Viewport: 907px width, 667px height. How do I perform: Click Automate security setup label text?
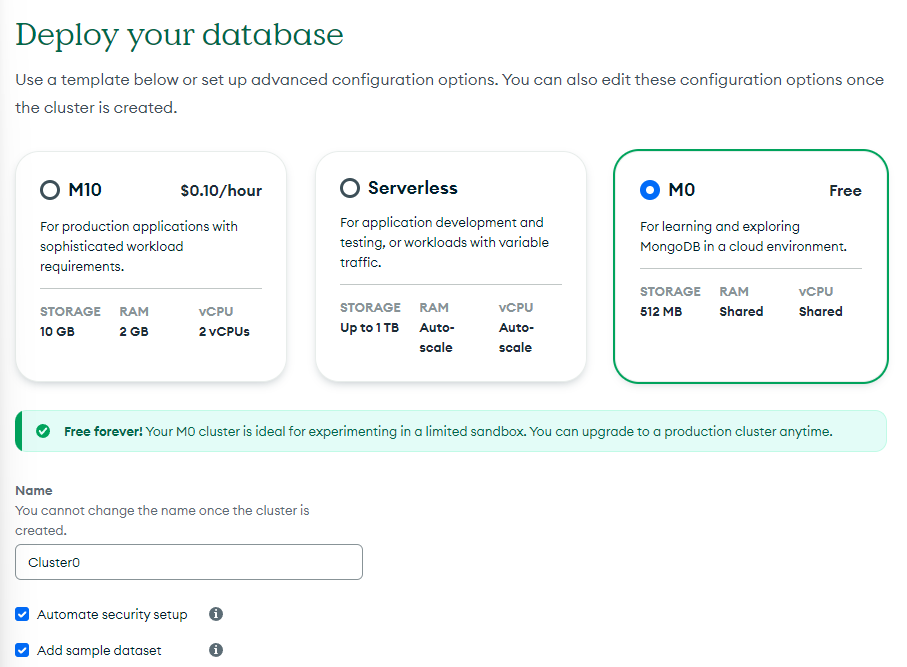pos(112,614)
